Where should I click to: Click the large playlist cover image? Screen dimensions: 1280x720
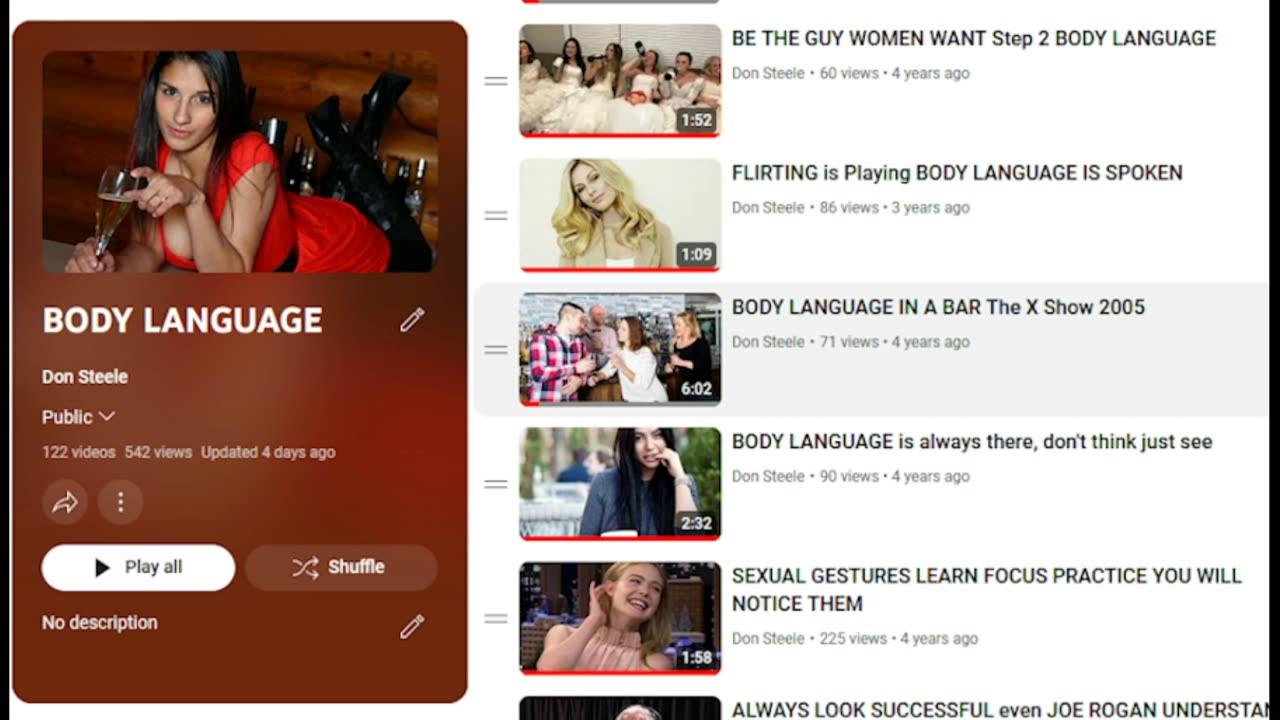tap(240, 162)
